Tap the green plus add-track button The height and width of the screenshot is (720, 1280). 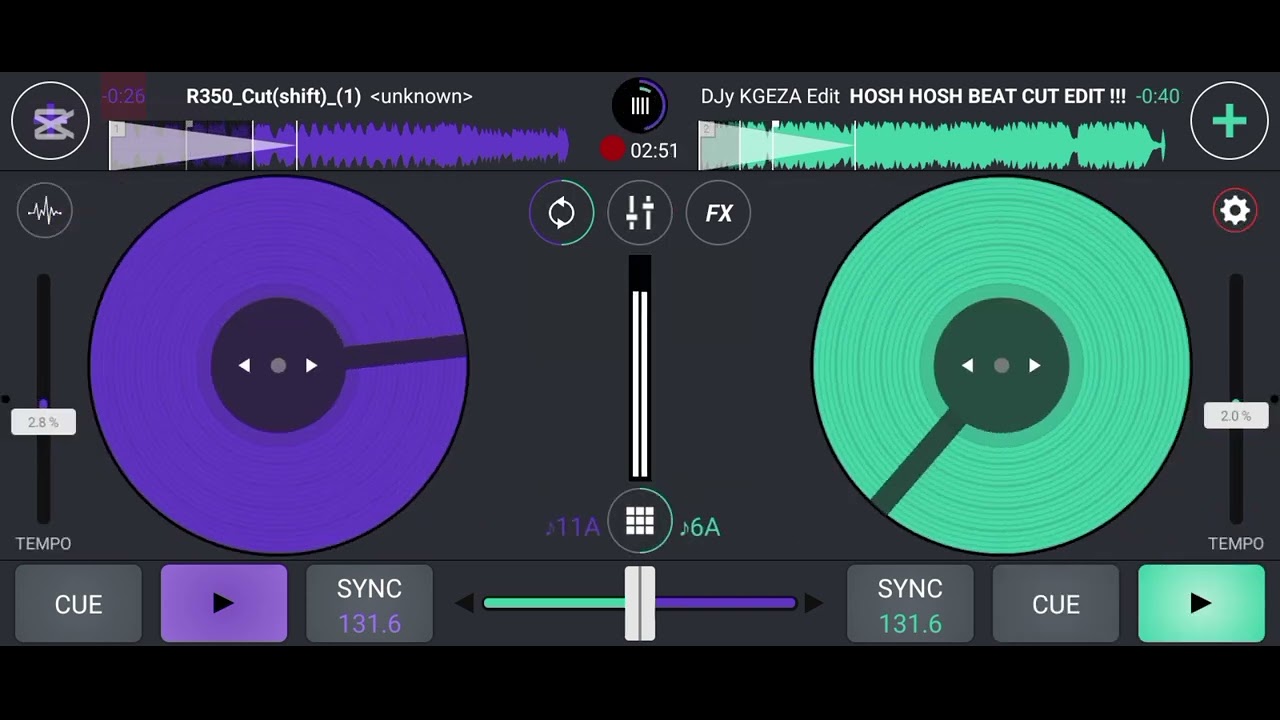click(1229, 121)
